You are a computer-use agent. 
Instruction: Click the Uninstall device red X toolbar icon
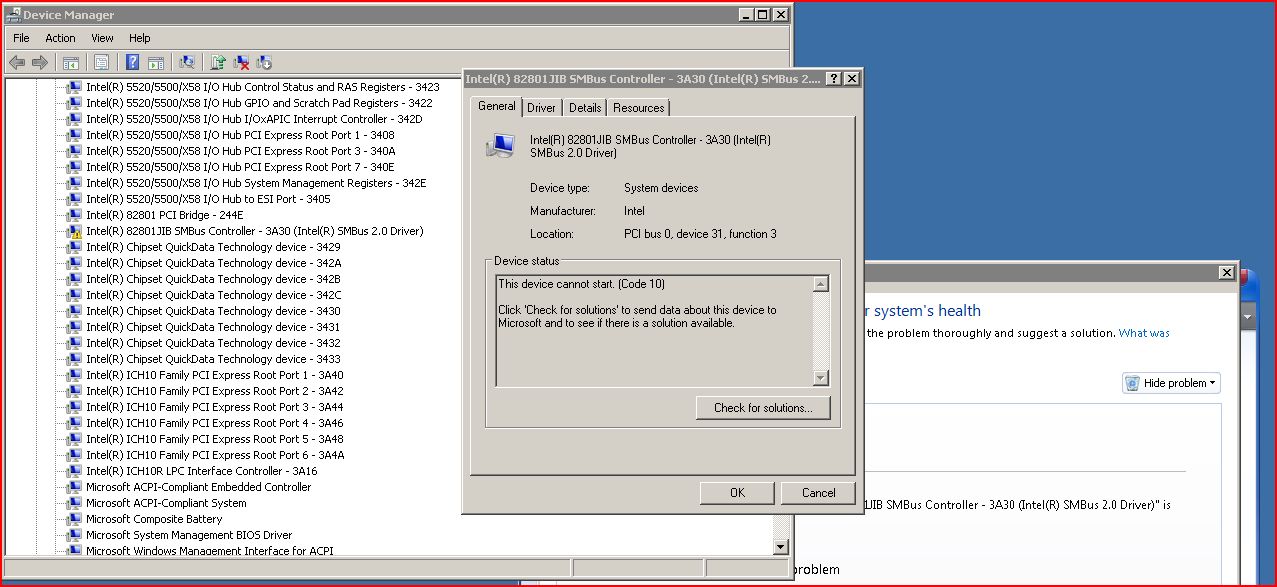[241, 62]
